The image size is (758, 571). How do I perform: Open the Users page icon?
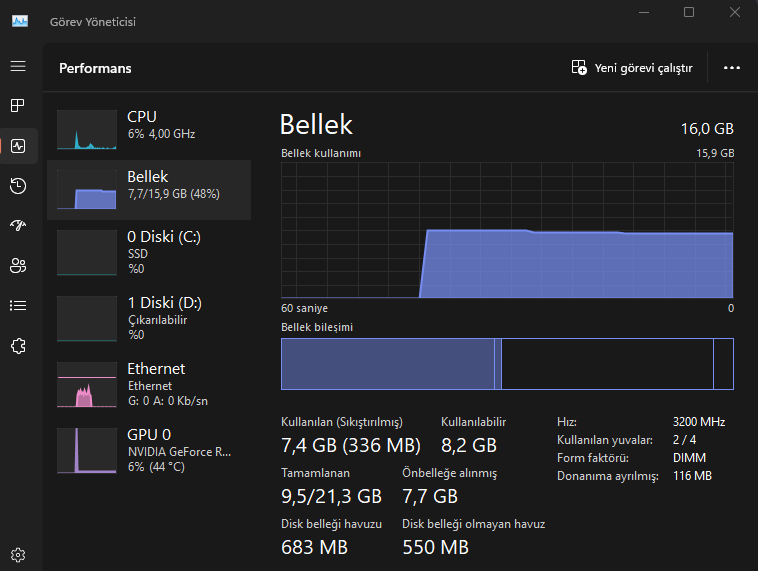click(x=18, y=265)
